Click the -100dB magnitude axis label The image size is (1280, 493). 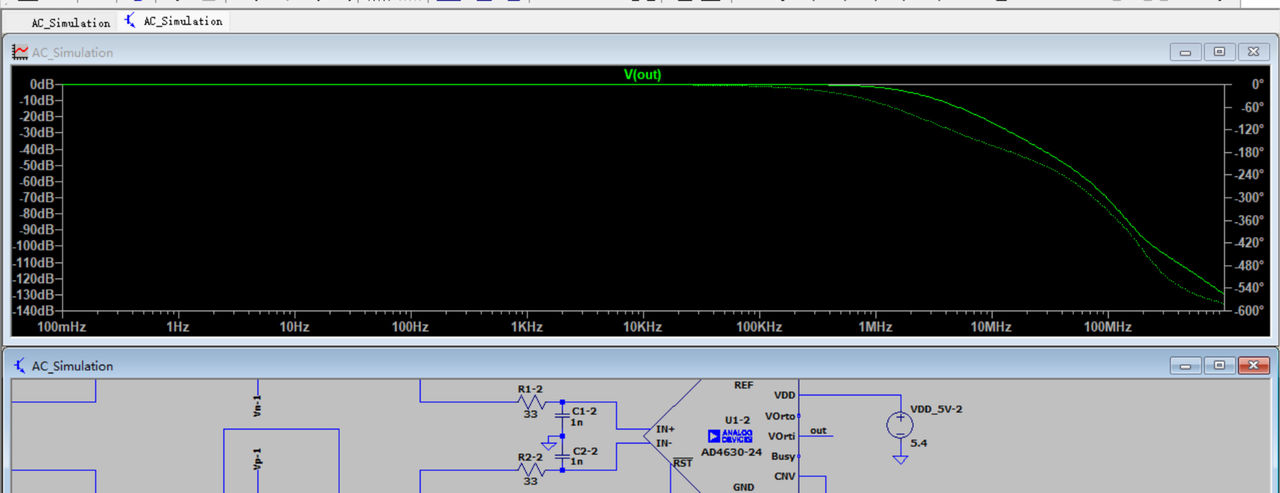click(x=32, y=246)
